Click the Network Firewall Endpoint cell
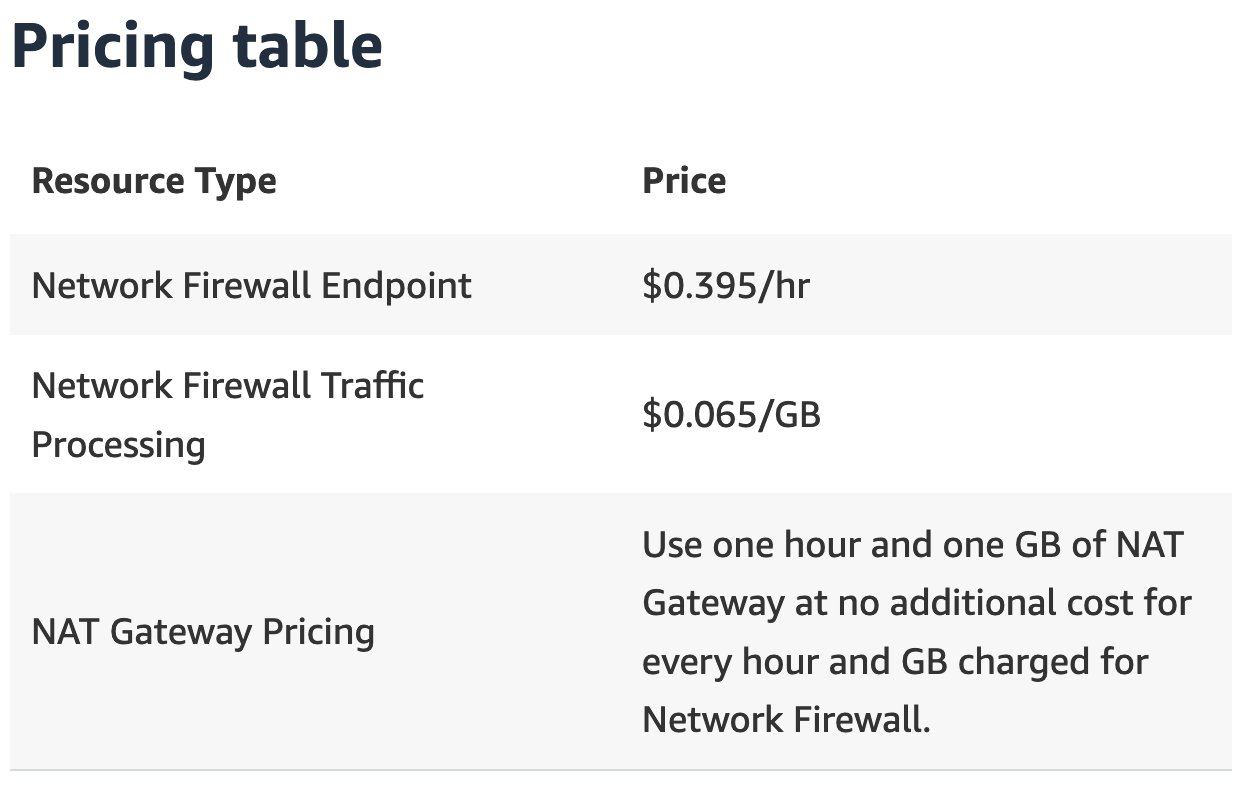 251,285
